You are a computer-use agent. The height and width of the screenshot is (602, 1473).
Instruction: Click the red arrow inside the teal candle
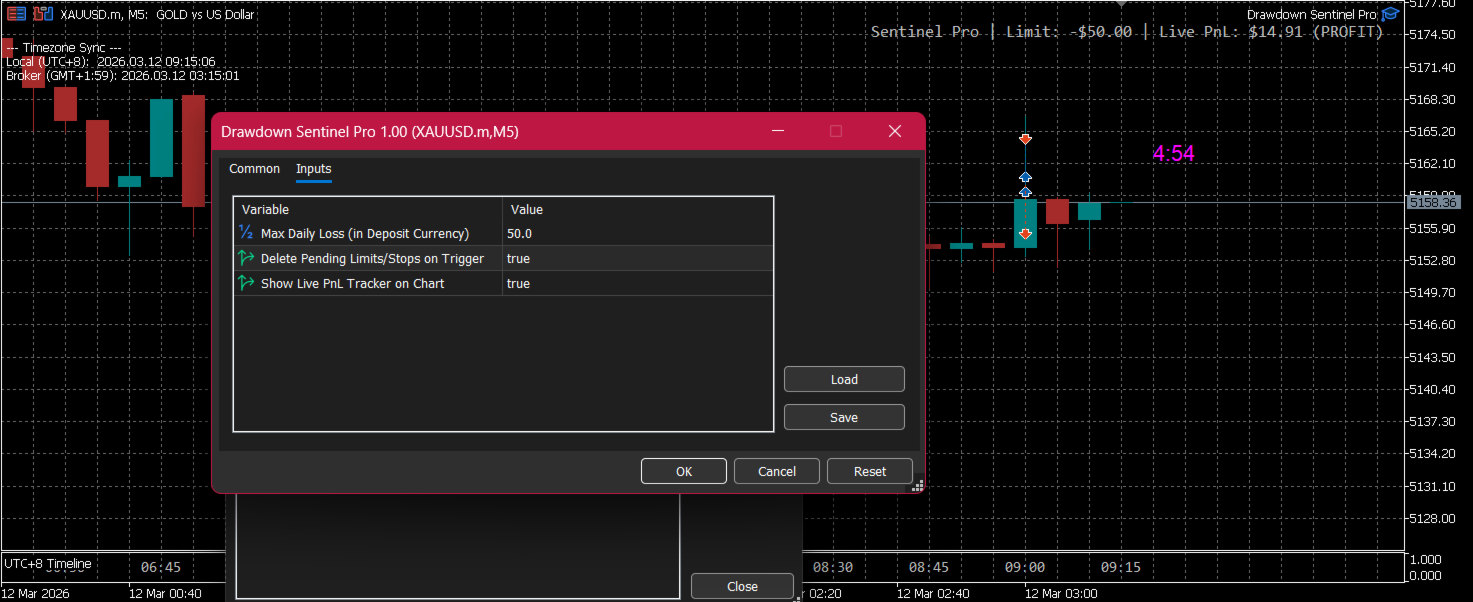pos(1025,234)
